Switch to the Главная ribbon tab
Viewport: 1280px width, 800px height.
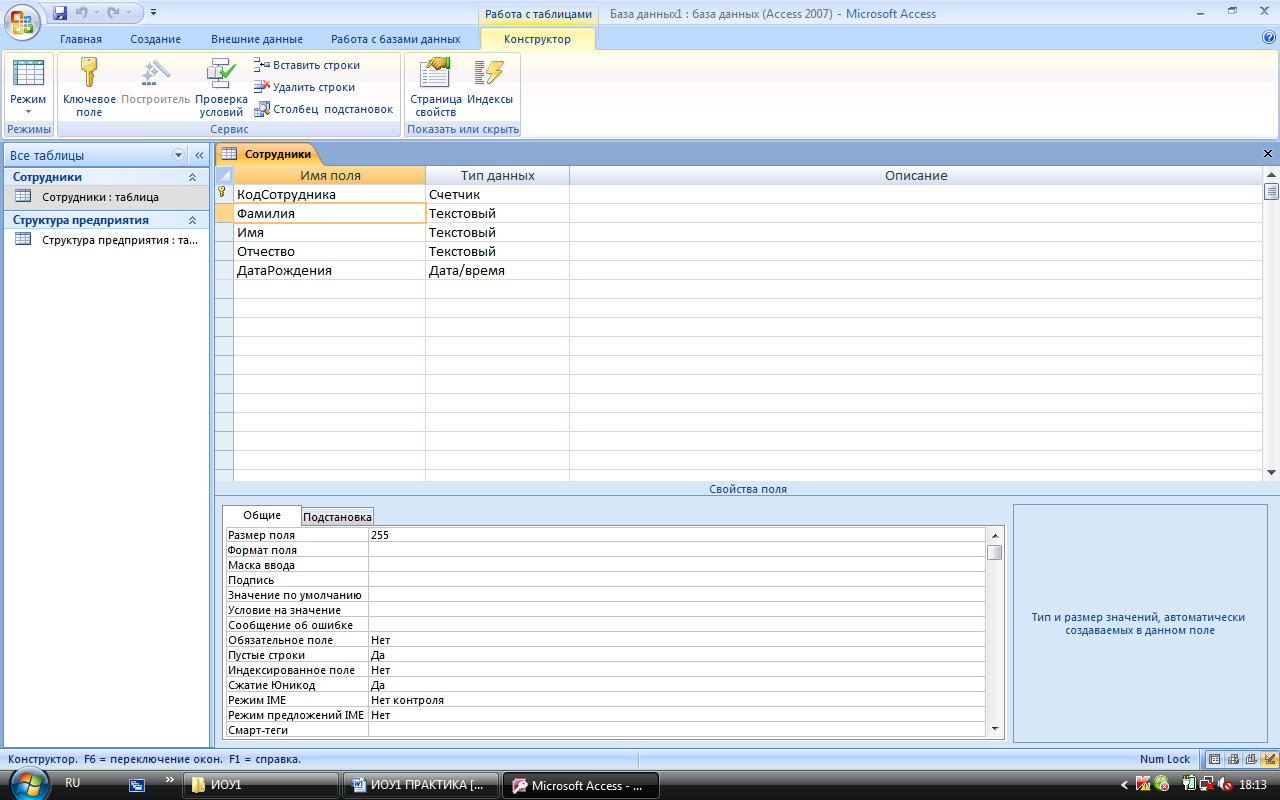(81, 39)
